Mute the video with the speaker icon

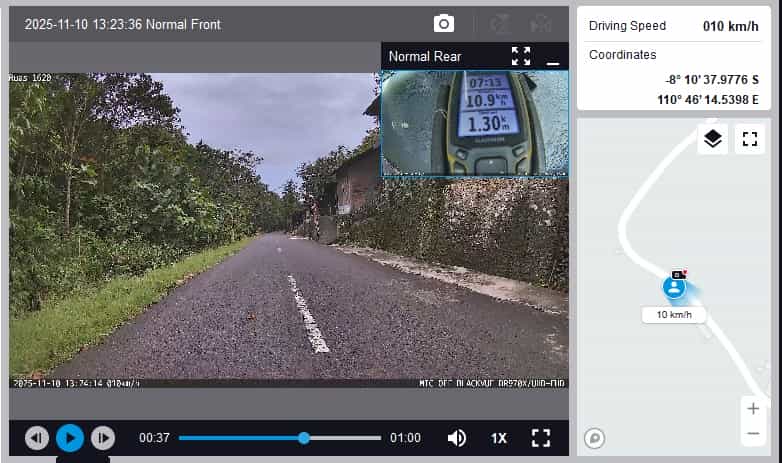click(x=457, y=438)
